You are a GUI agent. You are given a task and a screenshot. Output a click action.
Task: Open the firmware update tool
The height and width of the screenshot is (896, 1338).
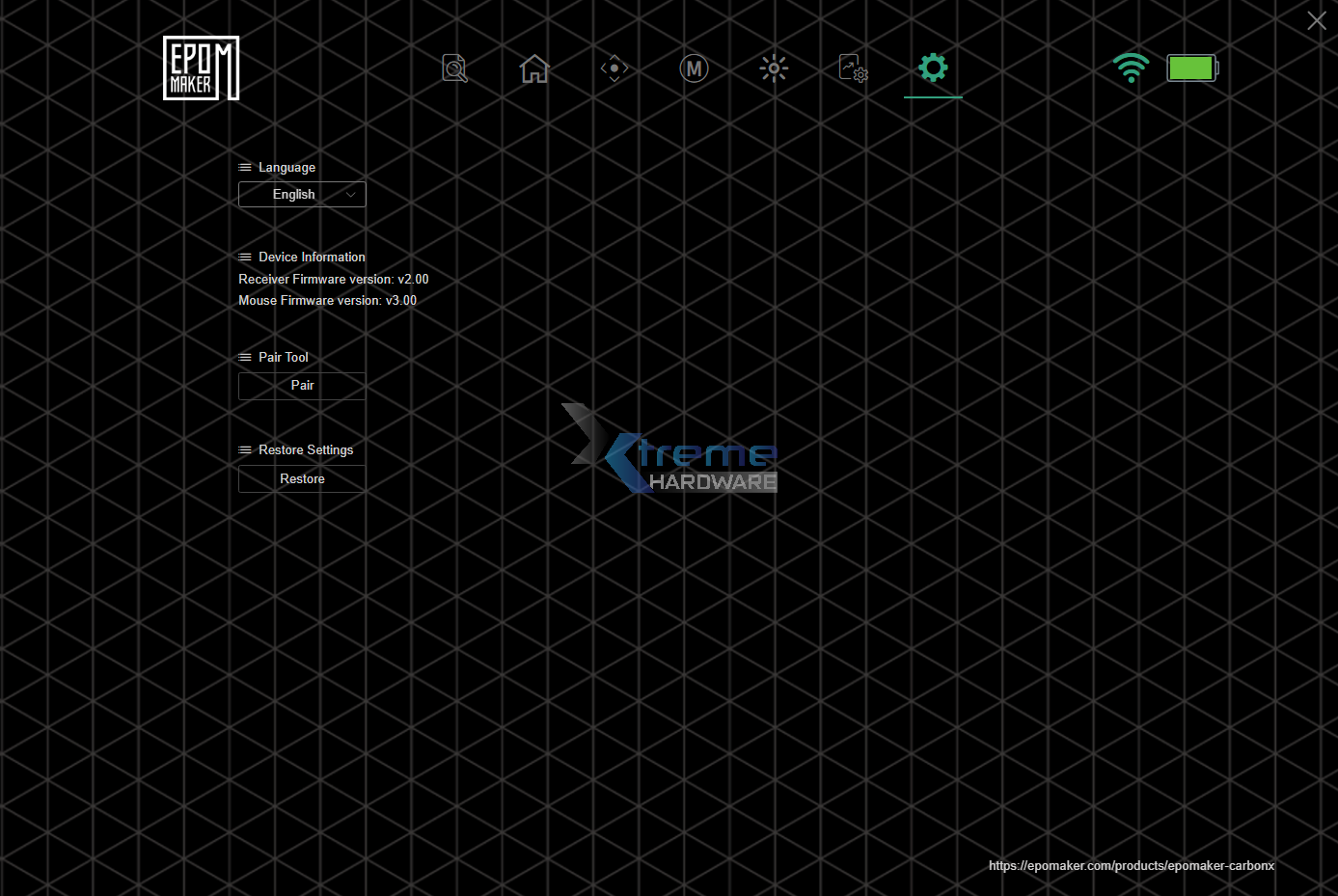tap(853, 68)
